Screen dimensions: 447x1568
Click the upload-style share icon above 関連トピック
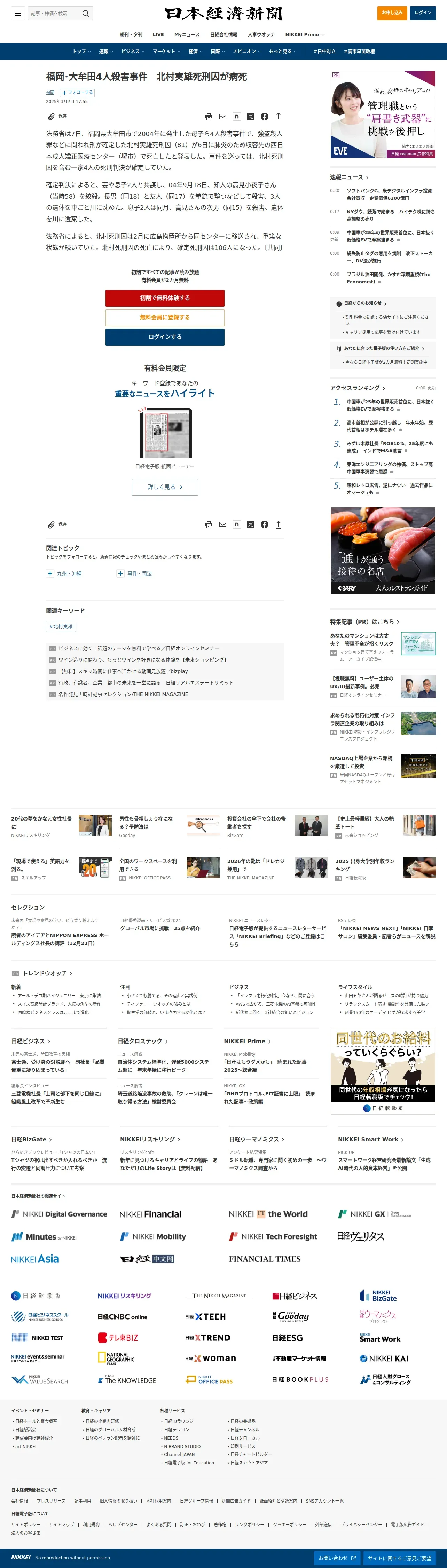pos(278,525)
